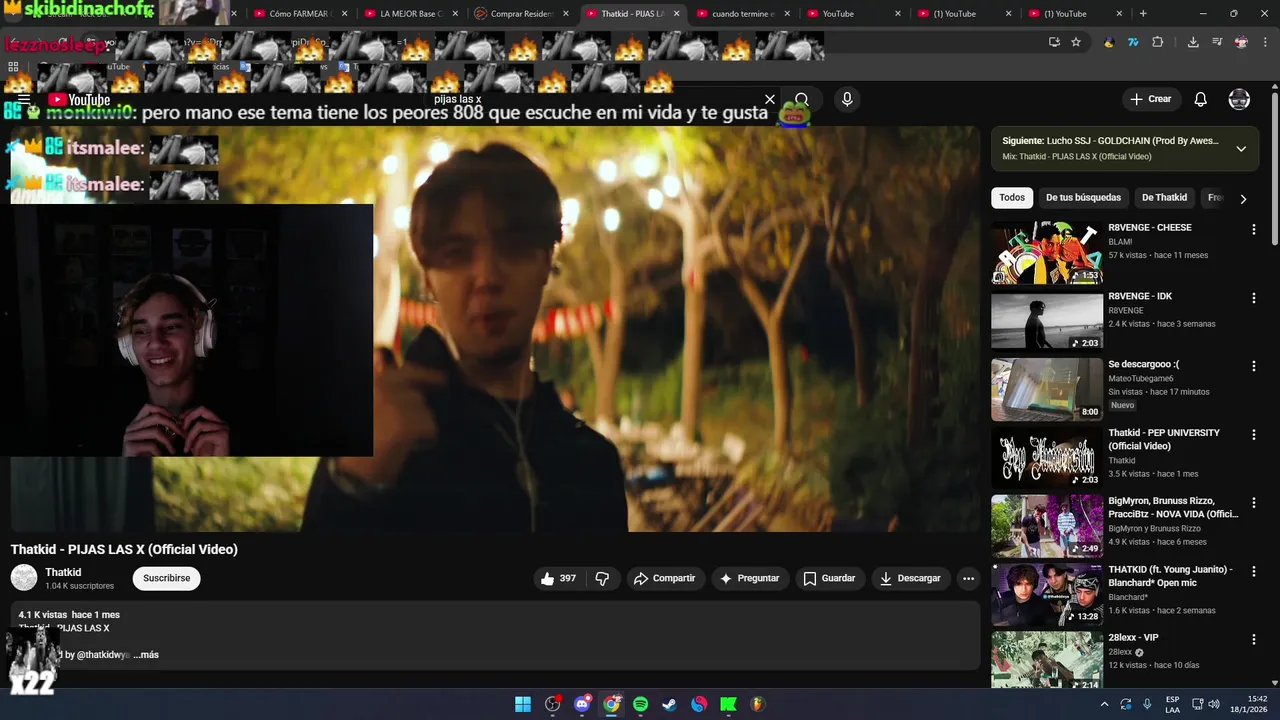Open the Windows Start menu

[x=523, y=704]
